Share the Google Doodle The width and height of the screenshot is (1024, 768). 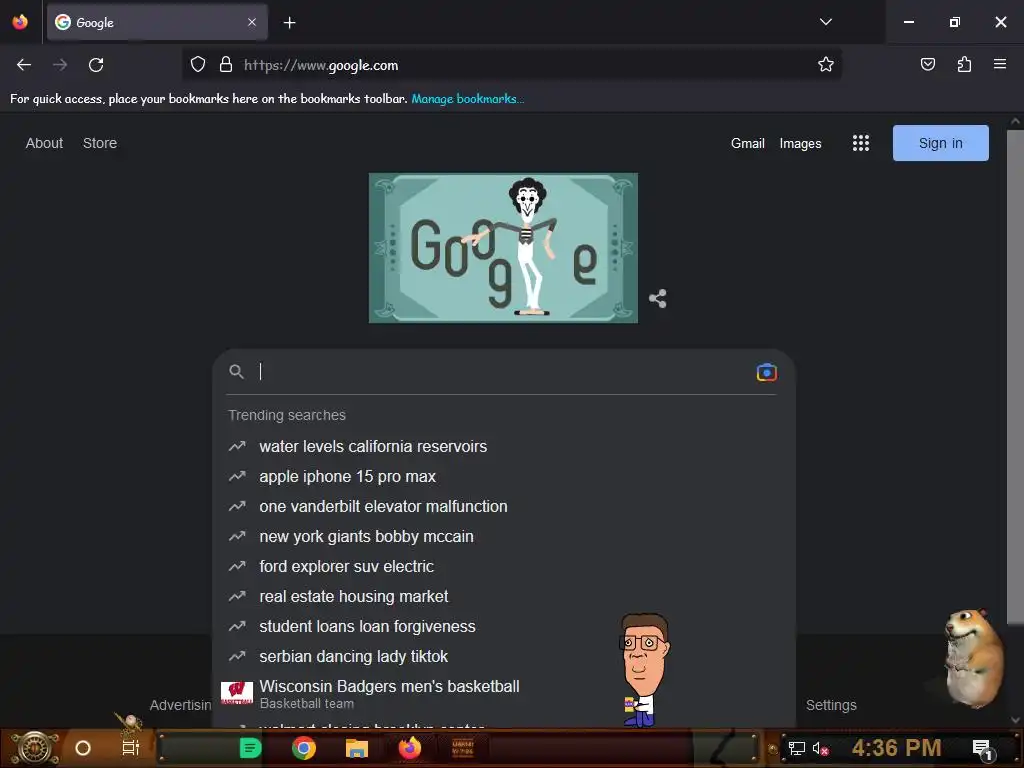[658, 298]
